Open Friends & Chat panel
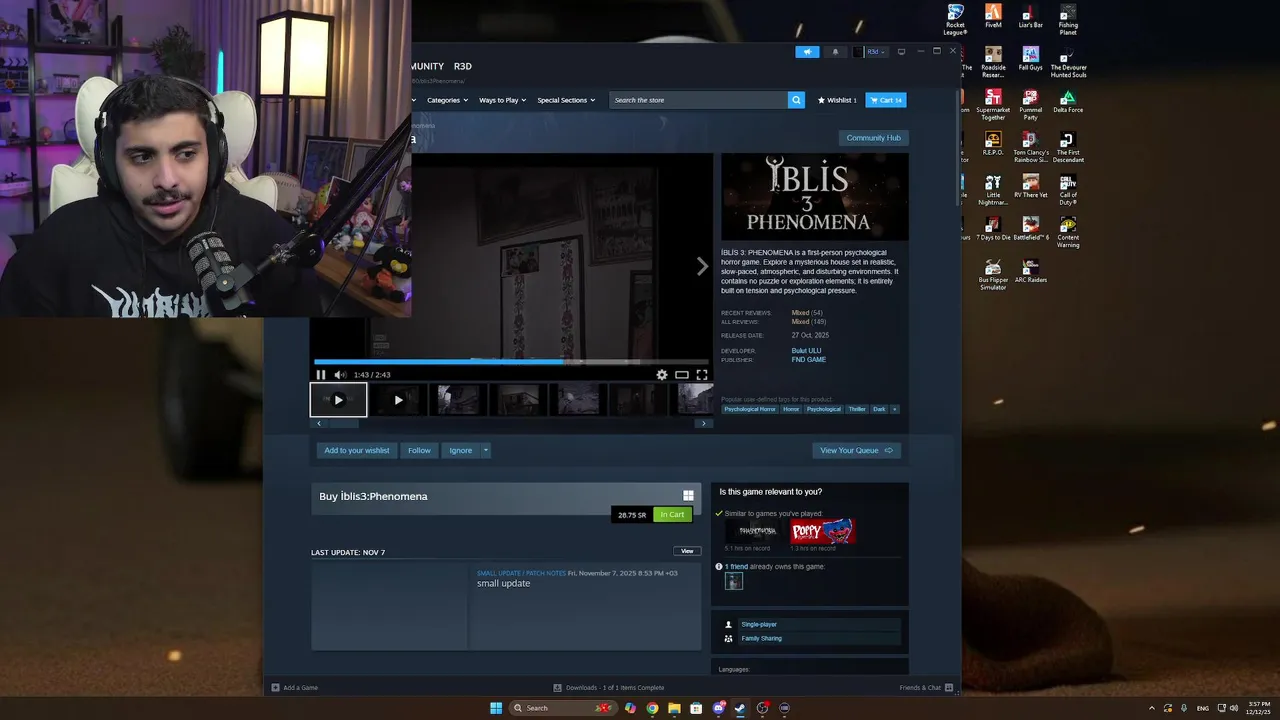This screenshot has width=1280, height=720. coord(925,688)
